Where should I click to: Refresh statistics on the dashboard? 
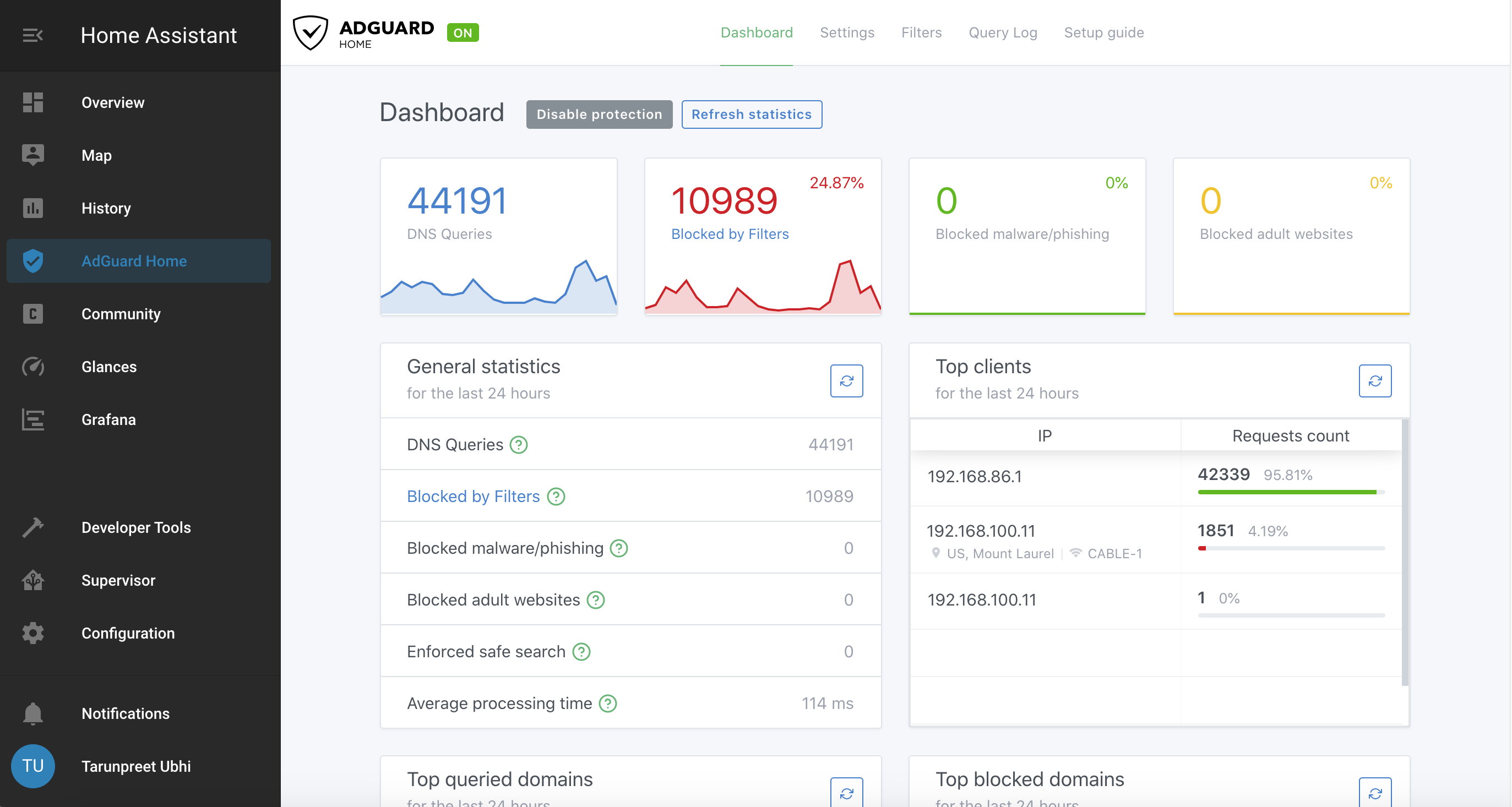coord(751,114)
